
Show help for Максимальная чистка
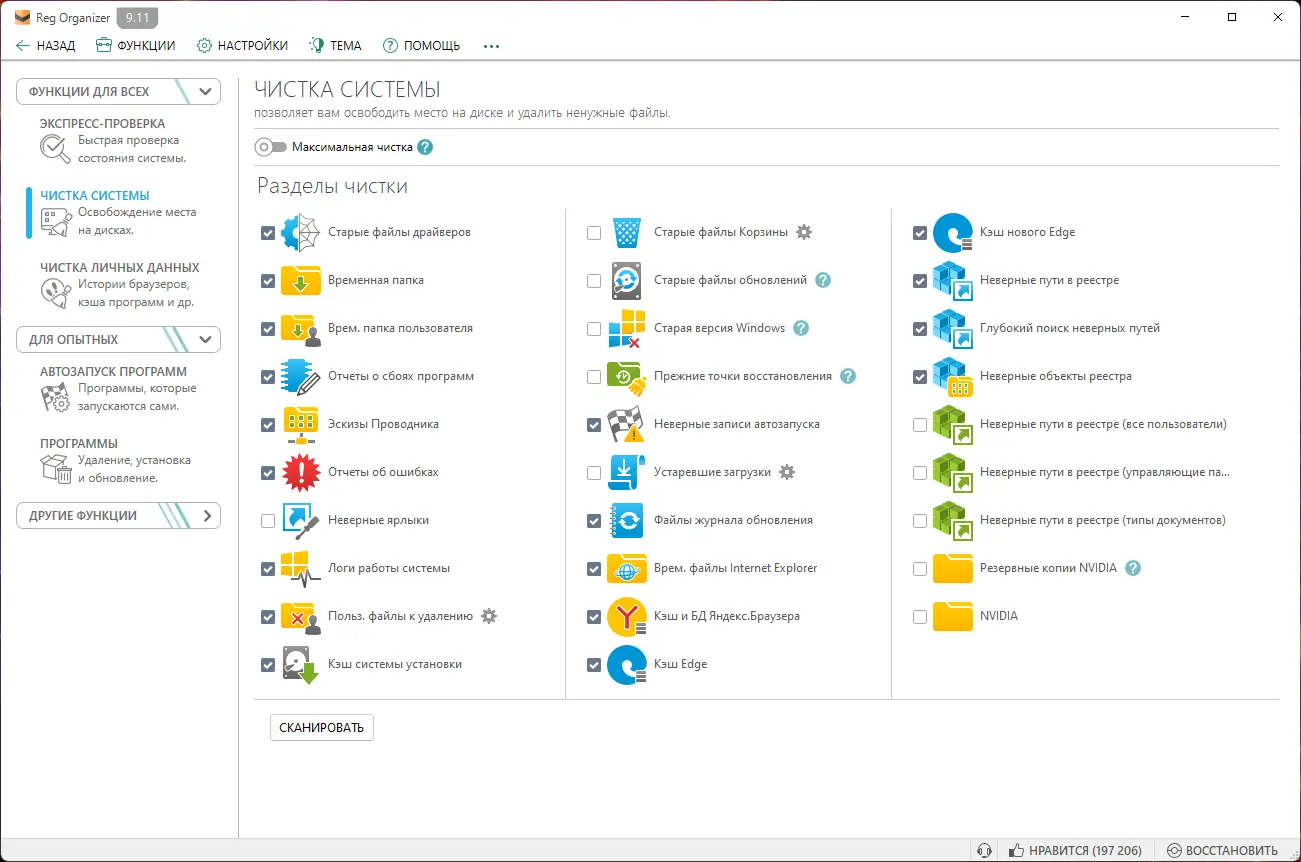click(425, 147)
